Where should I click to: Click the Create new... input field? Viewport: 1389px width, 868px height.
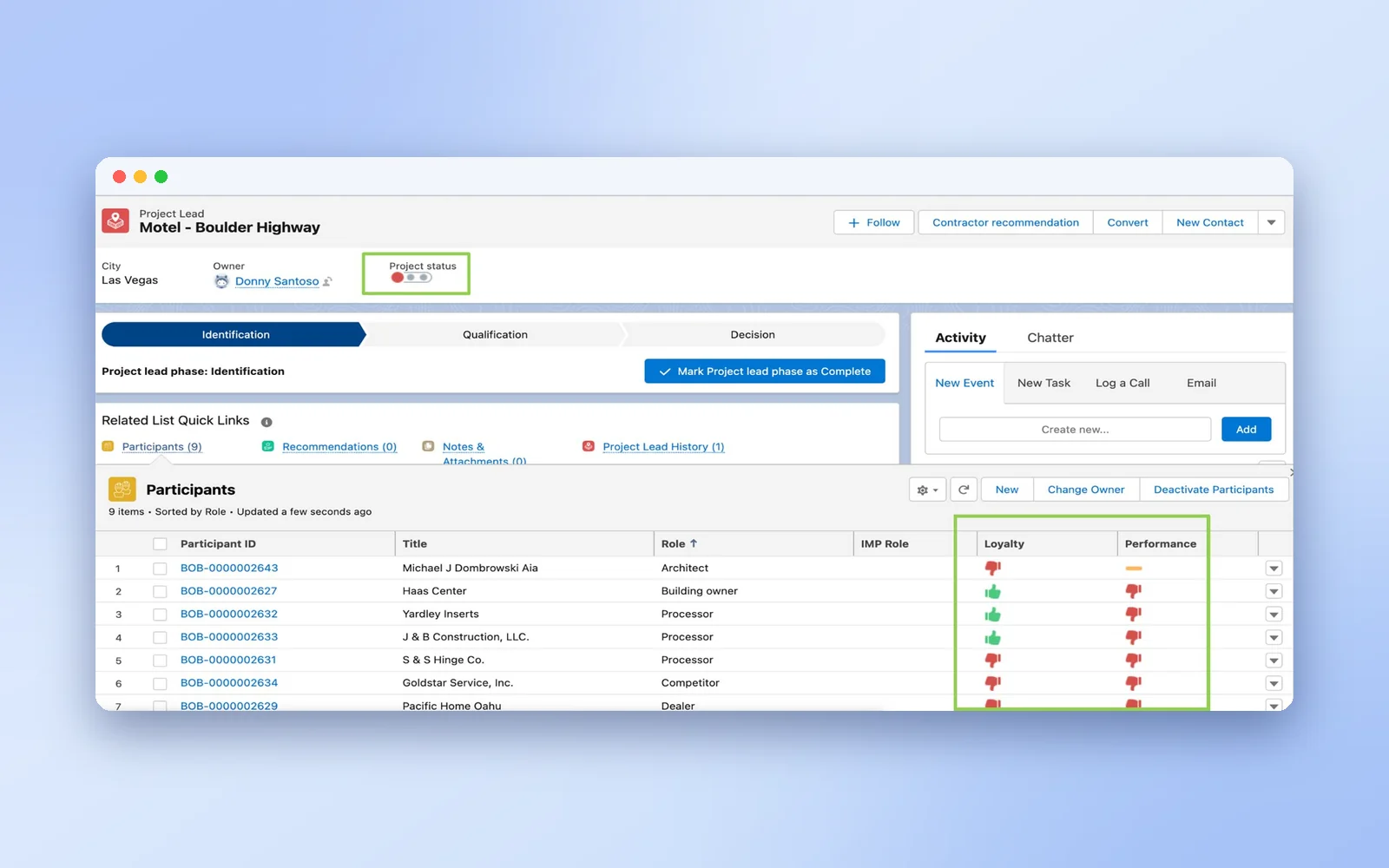[x=1075, y=430]
